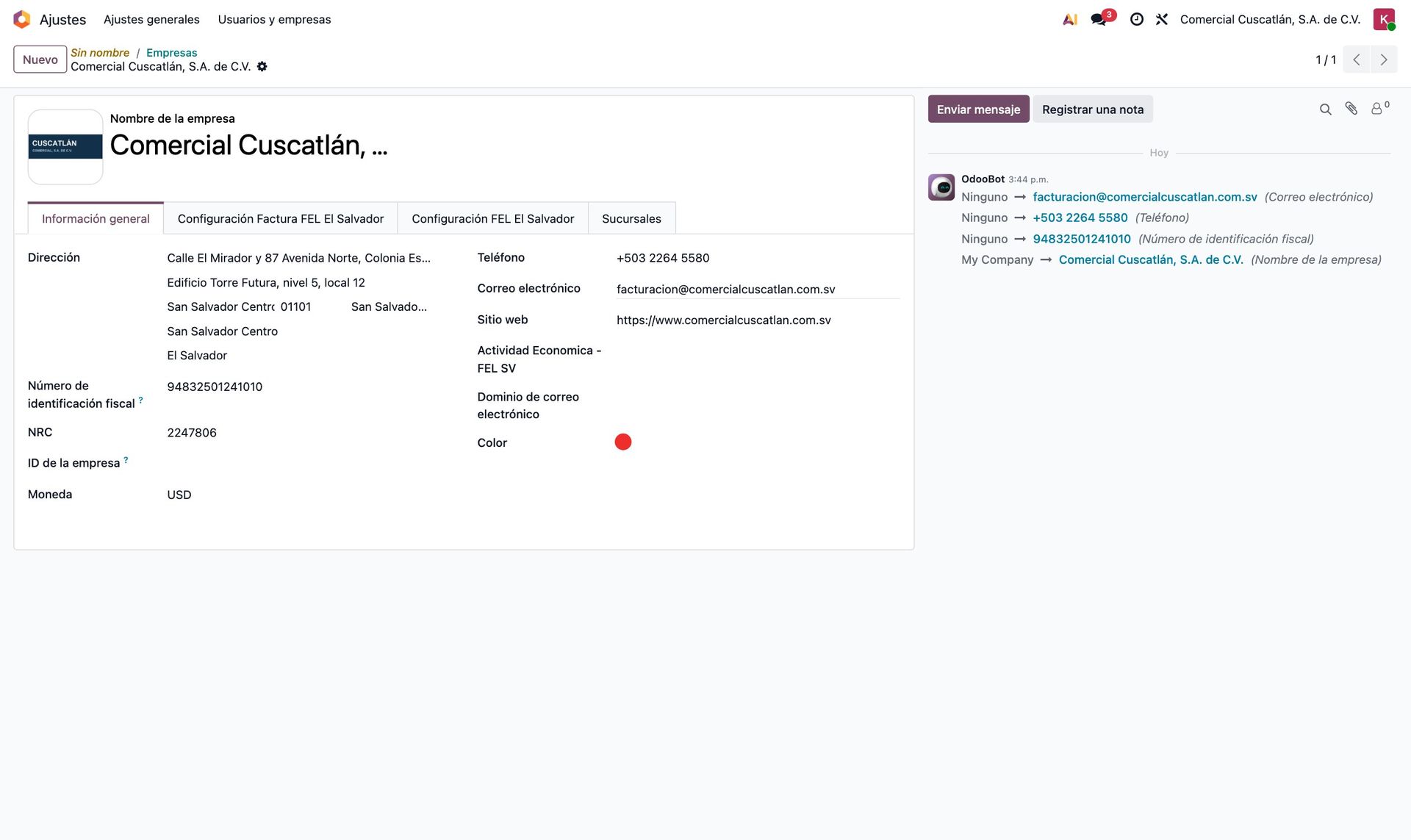The image size is (1411, 840).
Task: Edit the Correo electrónico field
Action: (758, 290)
